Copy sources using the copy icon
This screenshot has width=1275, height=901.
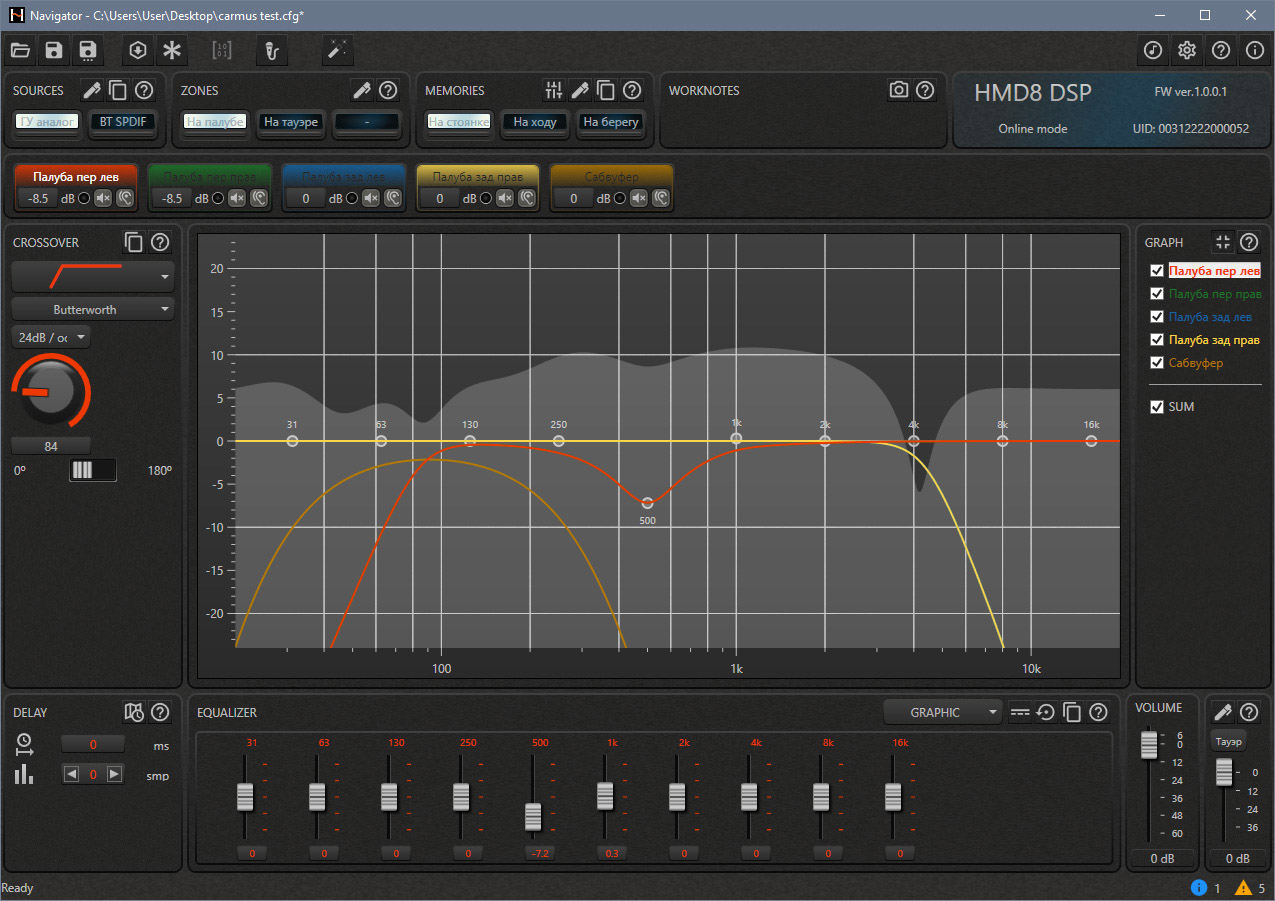point(118,90)
